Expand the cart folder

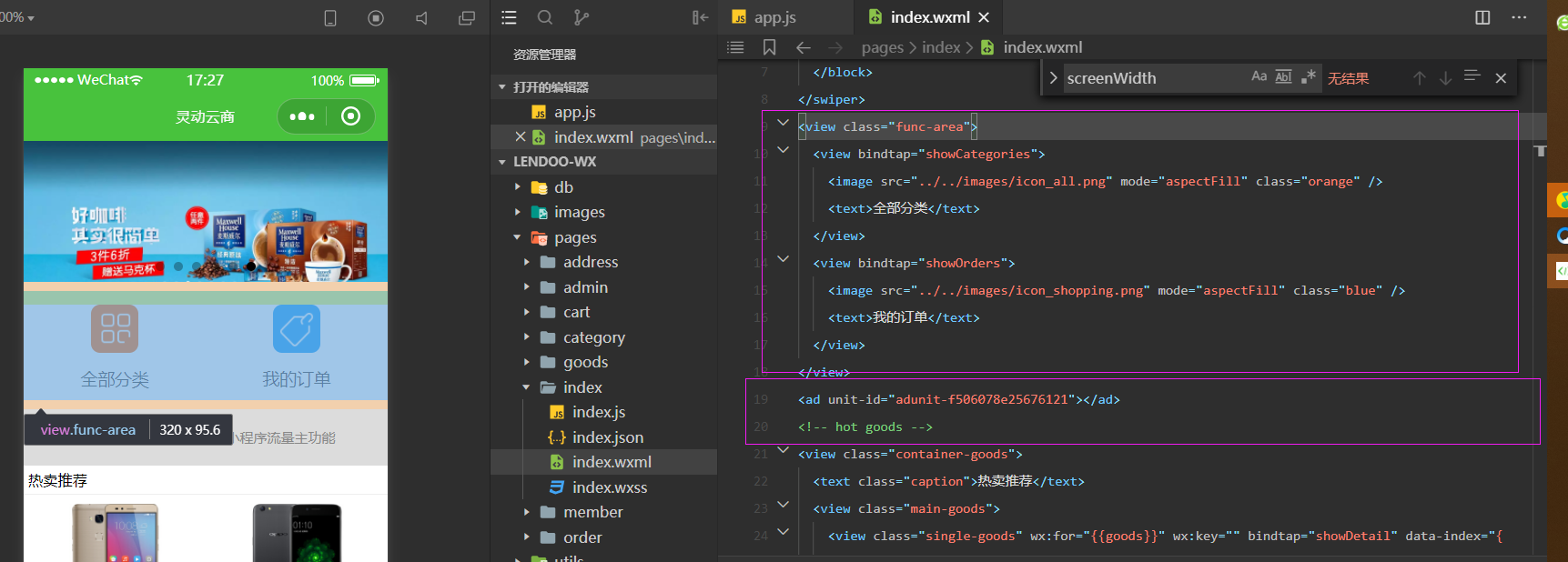tap(527, 312)
